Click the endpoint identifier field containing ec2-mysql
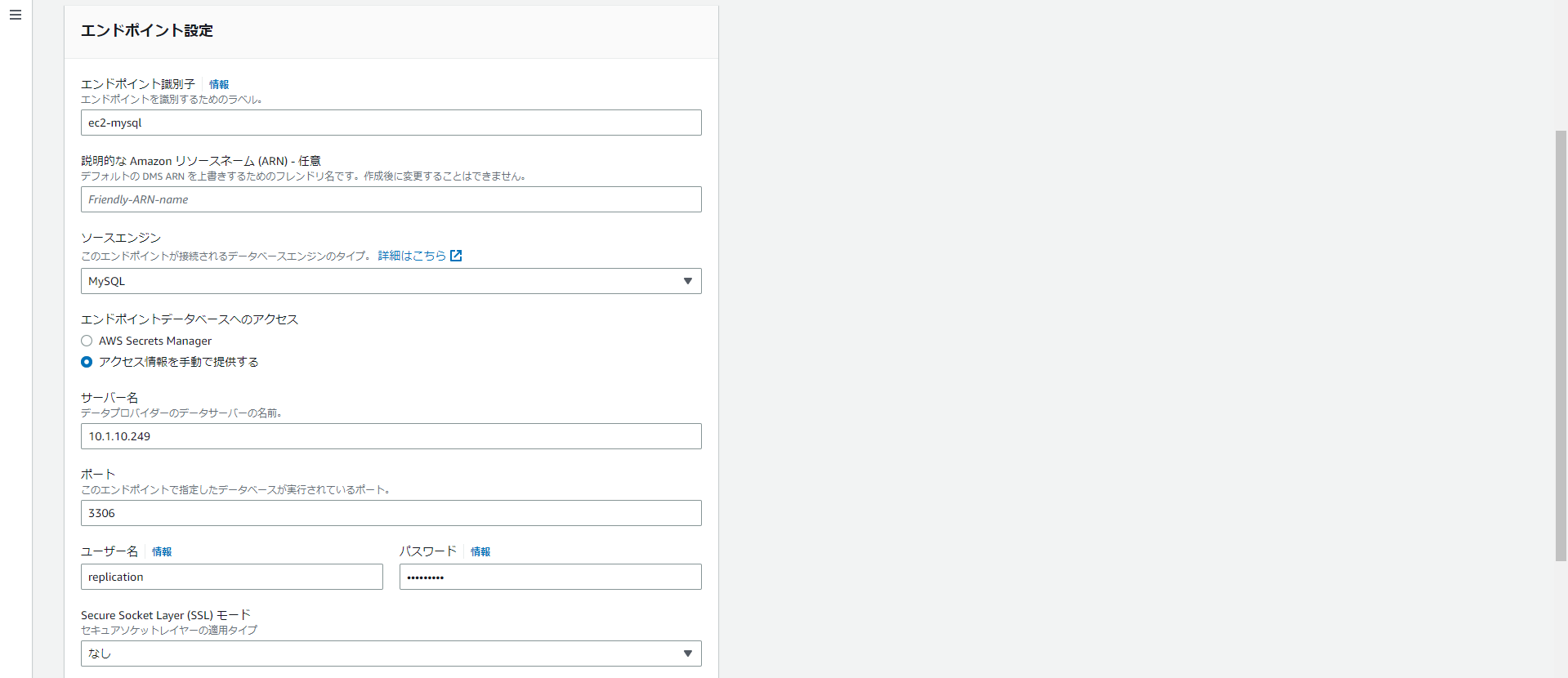1568x678 pixels. click(x=391, y=123)
